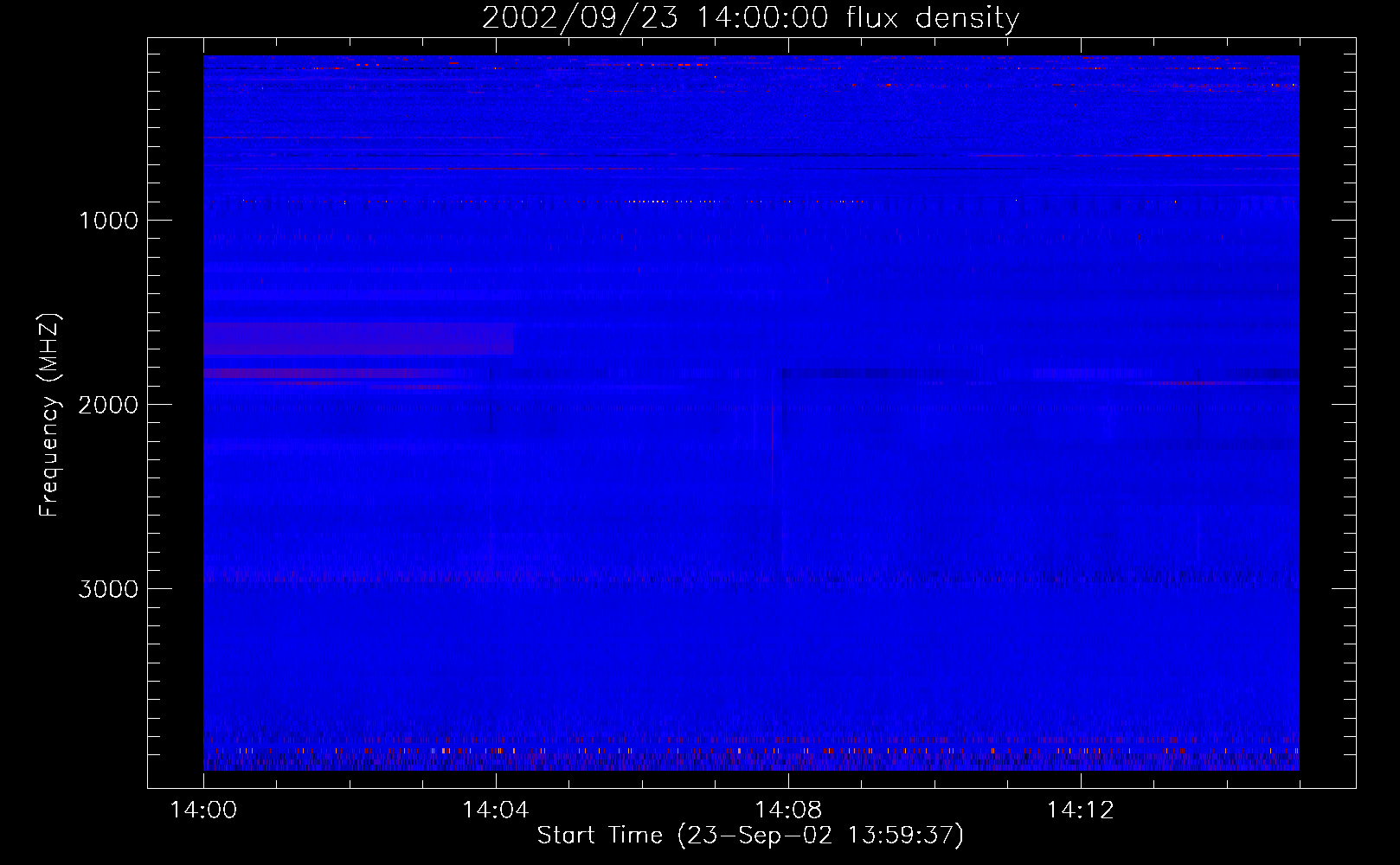Click the plot title '2002/09/23 14:00:00 flux density'
The height and width of the screenshot is (865, 1400).
coord(750,17)
